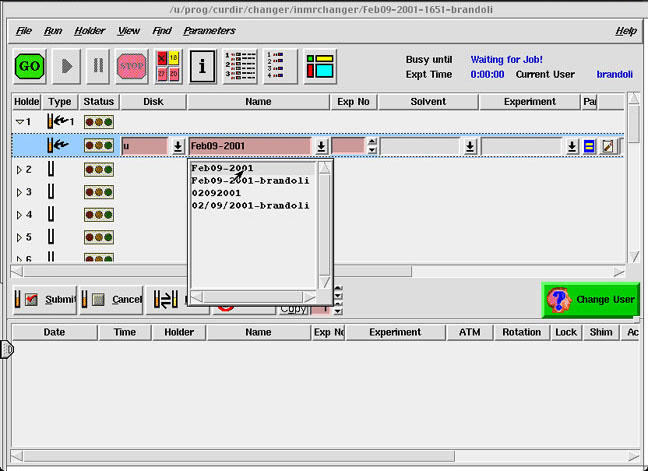
Task: Open the Name field dropdown arrow
Action: click(321, 146)
